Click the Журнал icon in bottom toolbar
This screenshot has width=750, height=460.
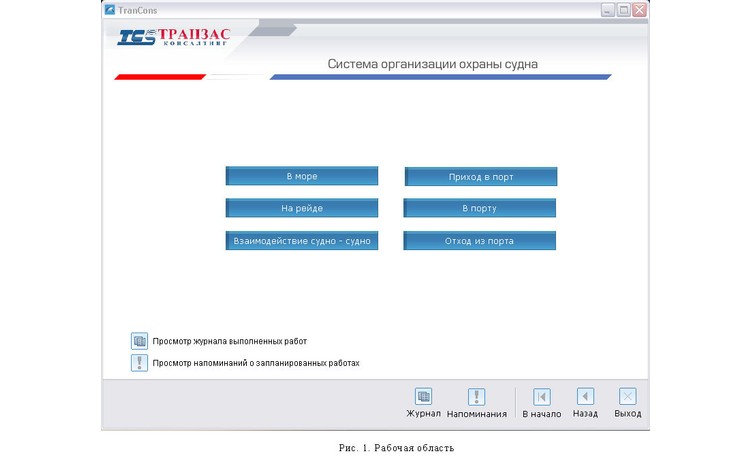pyautogui.click(x=423, y=397)
